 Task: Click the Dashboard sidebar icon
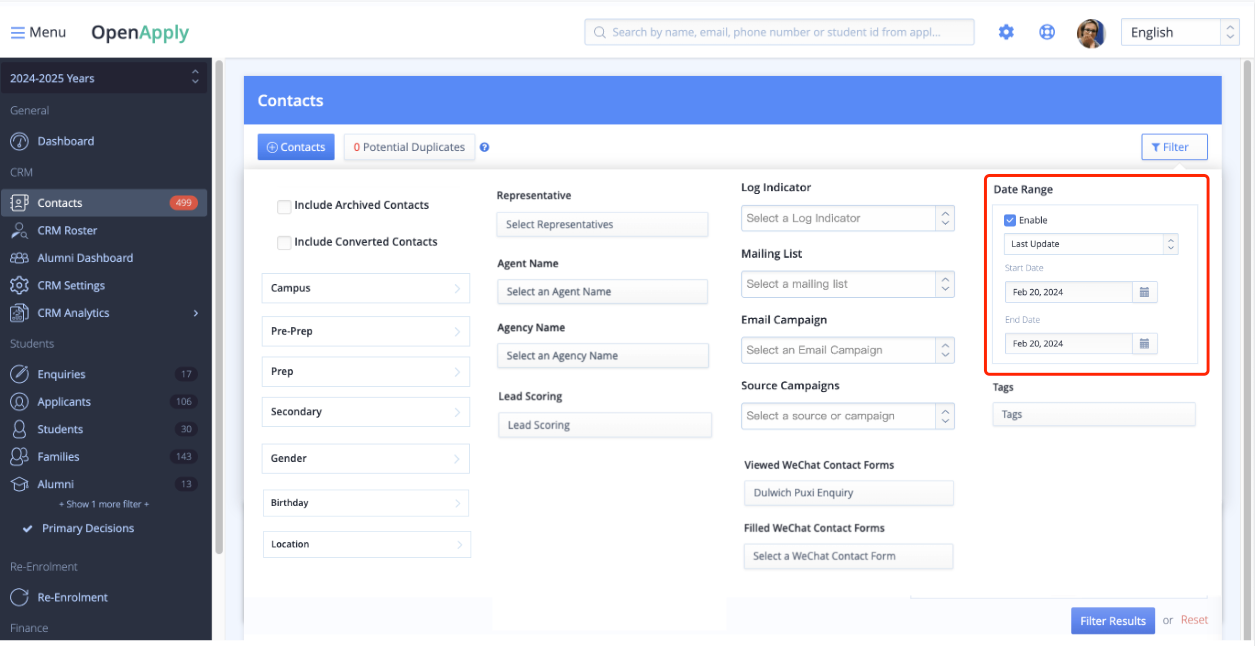[19, 141]
